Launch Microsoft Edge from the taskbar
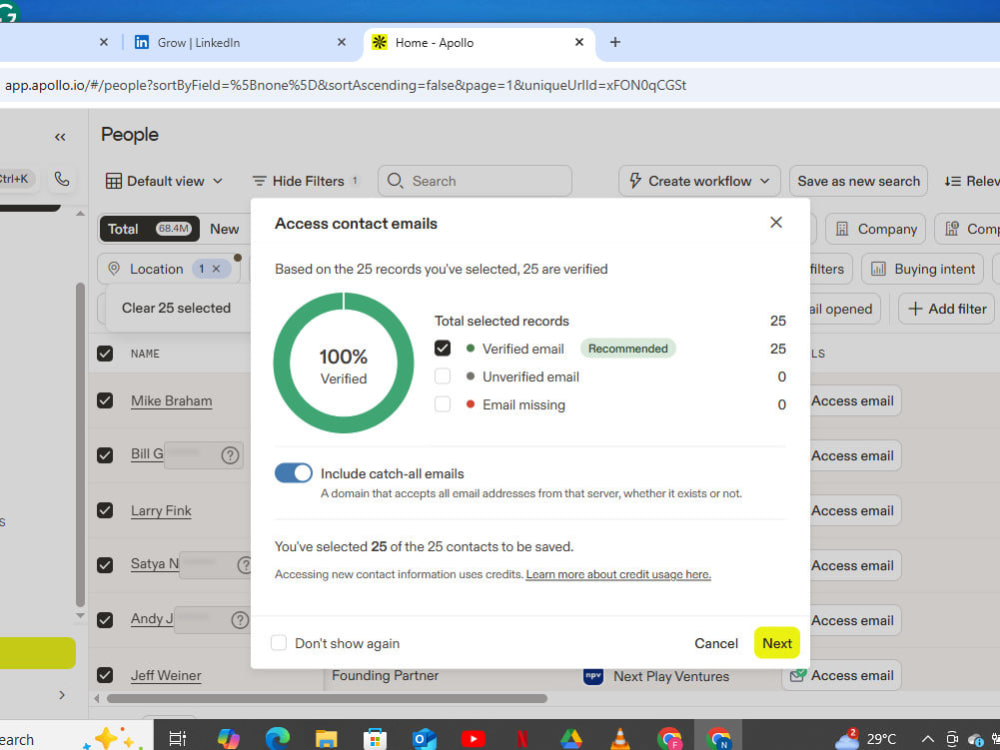This screenshot has height=750, width=1000. click(277, 739)
